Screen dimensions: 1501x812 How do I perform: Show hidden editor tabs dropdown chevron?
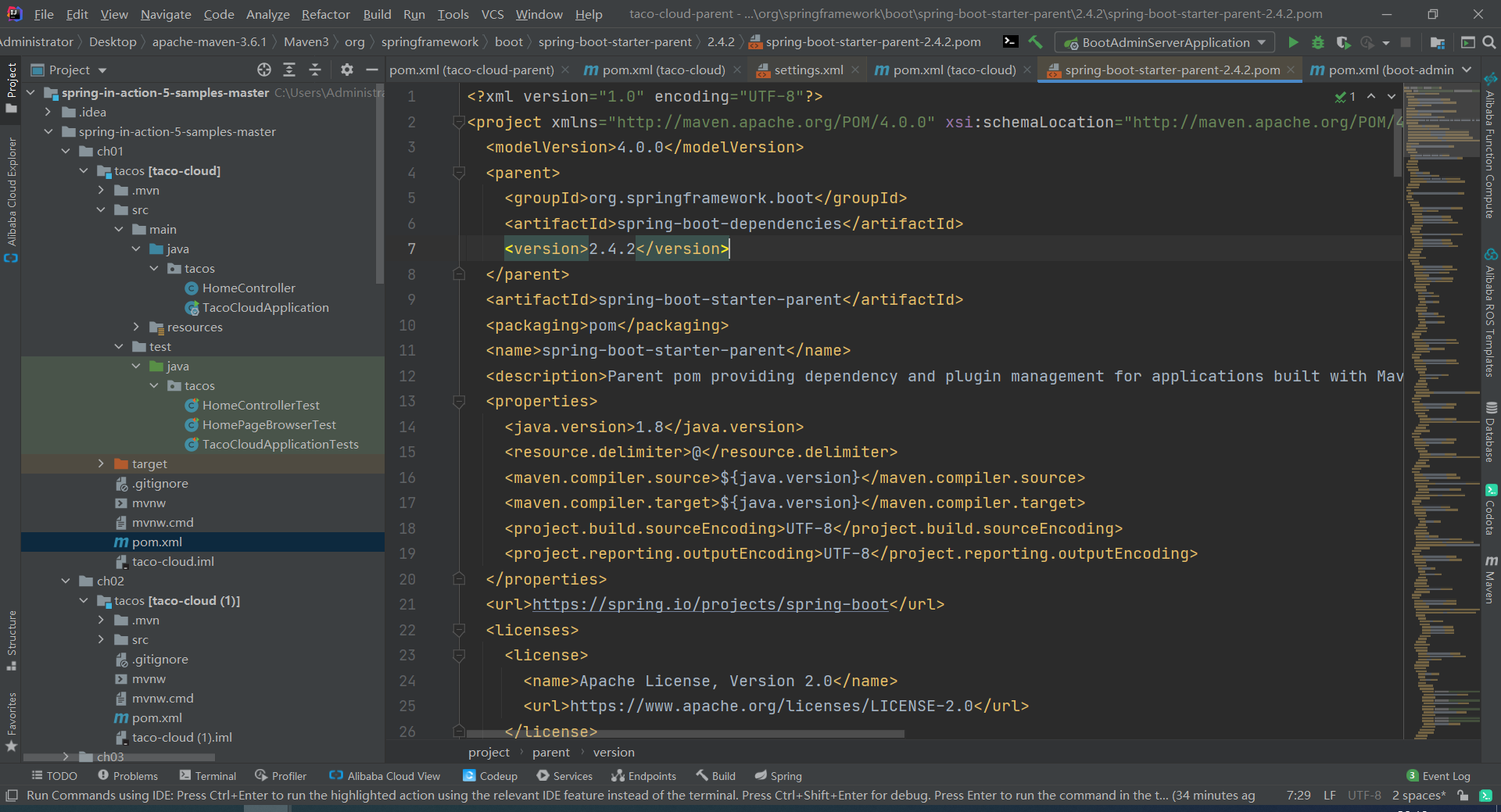click(1467, 70)
